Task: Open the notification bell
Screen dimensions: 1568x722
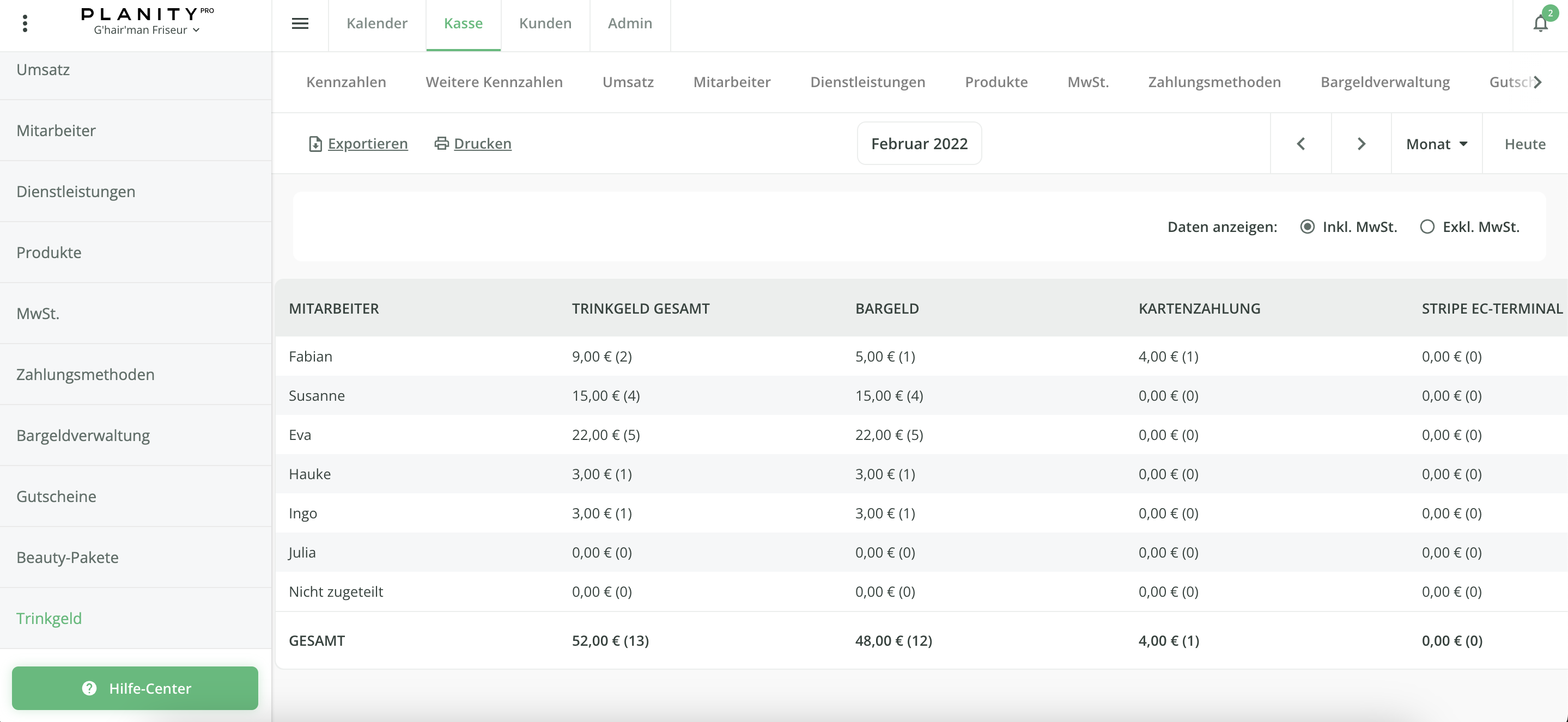Action: [1540, 23]
